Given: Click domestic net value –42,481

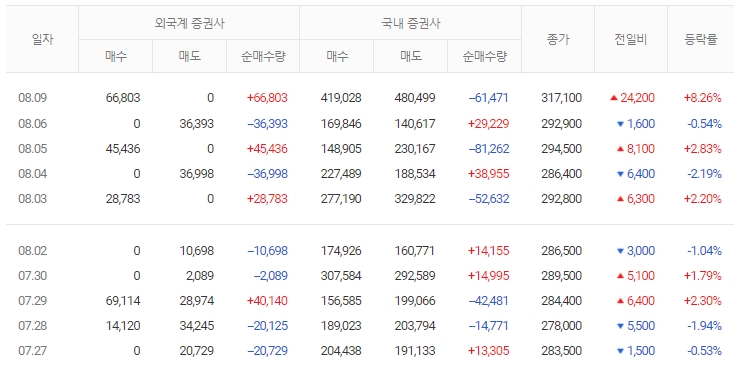Looking at the screenshot, I should click(x=488, y=300).
